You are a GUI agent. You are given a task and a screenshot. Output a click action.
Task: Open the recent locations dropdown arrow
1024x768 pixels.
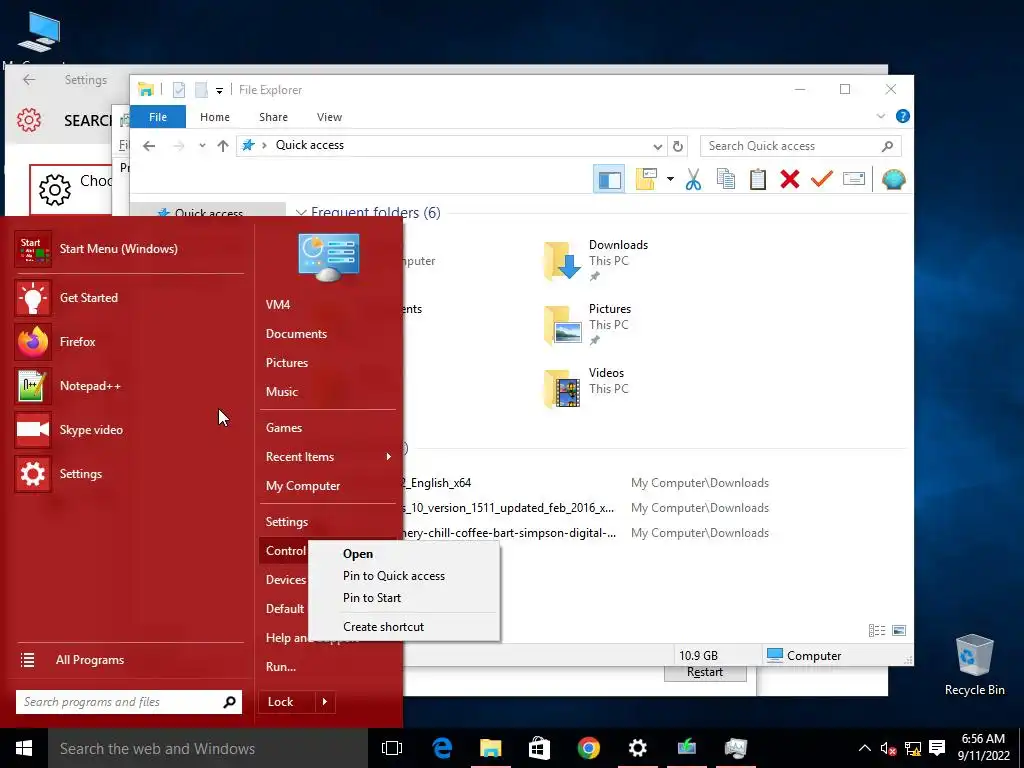pos(202,146)
